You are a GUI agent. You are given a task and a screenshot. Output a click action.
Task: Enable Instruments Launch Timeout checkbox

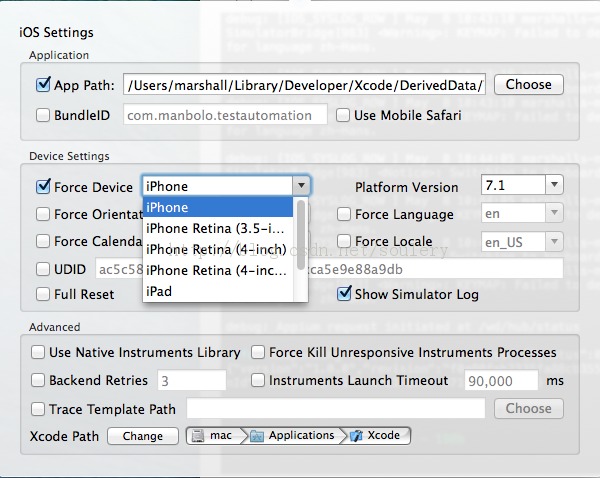click(x=258, y=380)
